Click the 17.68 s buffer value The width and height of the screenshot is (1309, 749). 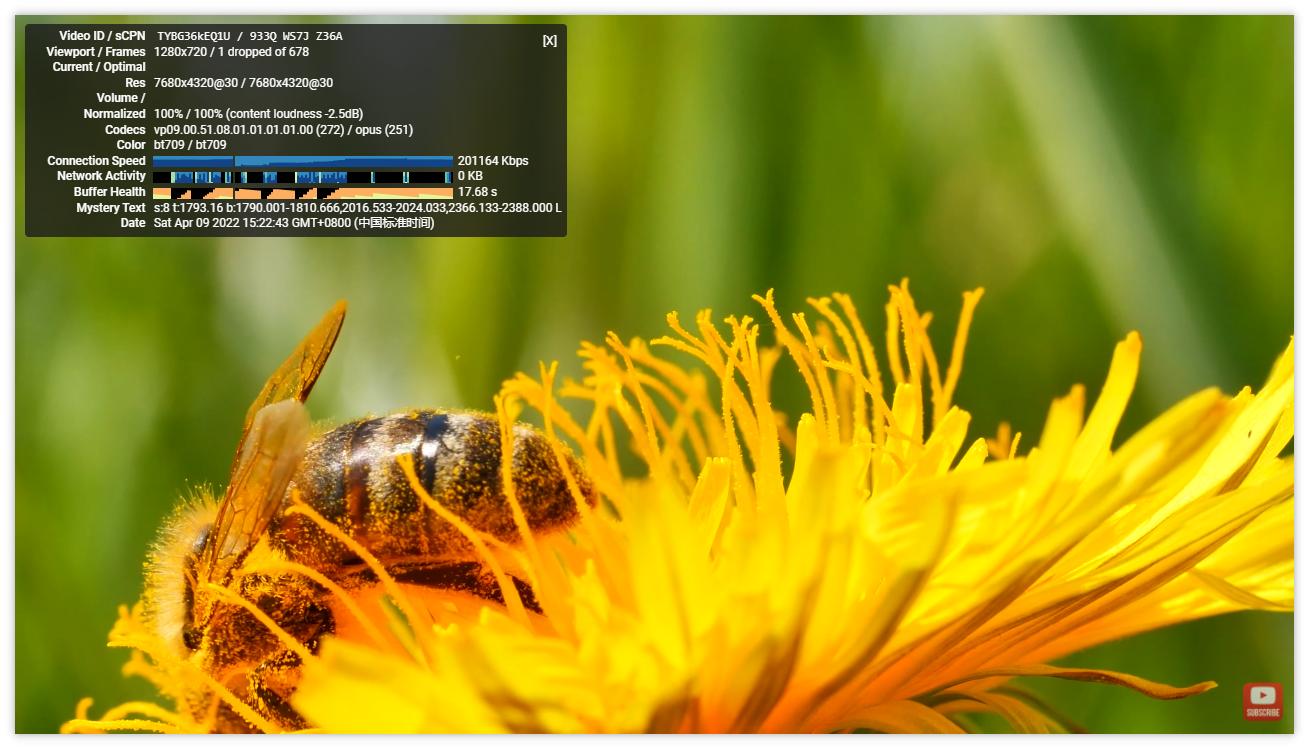pyautogui.click(x=477, y=192)
